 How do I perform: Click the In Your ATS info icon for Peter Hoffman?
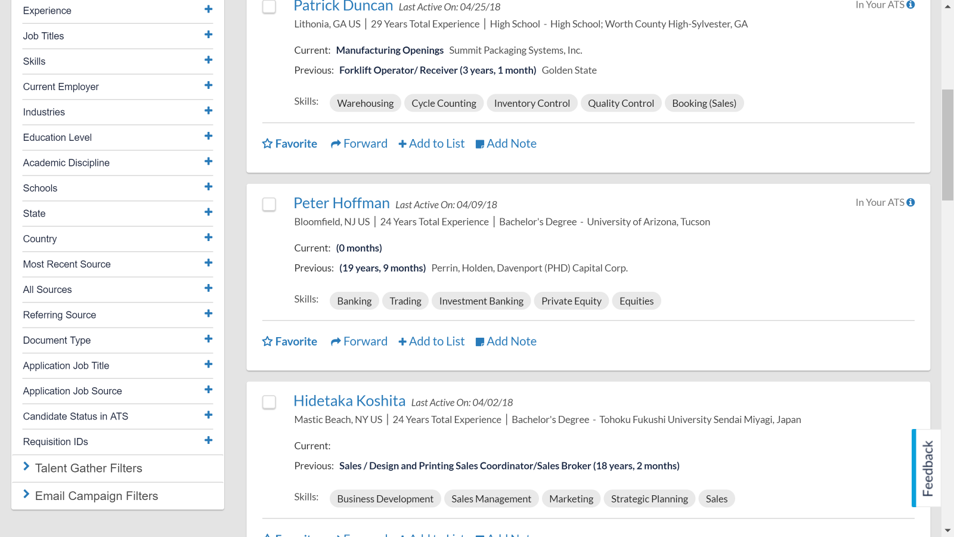click(910, 203)
